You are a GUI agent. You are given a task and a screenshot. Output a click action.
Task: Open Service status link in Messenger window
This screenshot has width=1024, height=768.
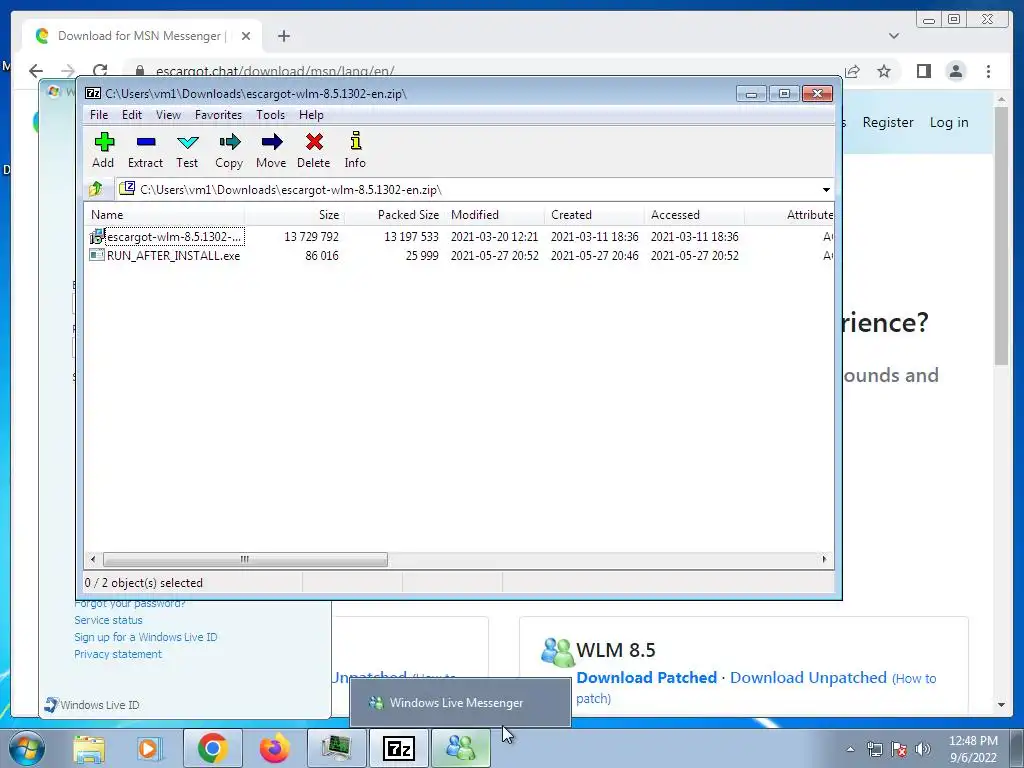coord(108,620)
